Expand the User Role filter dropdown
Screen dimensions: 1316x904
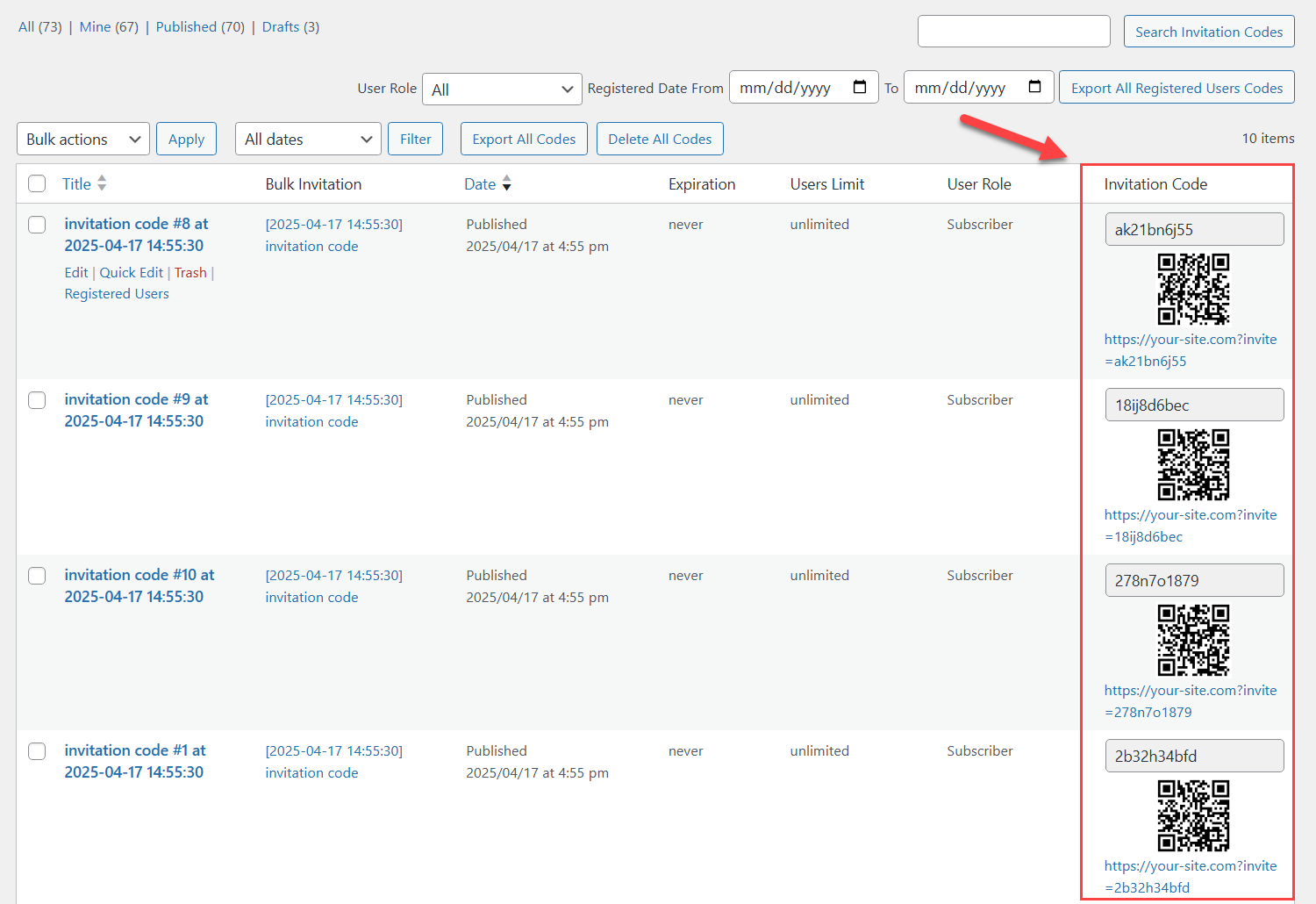point(502,89)
